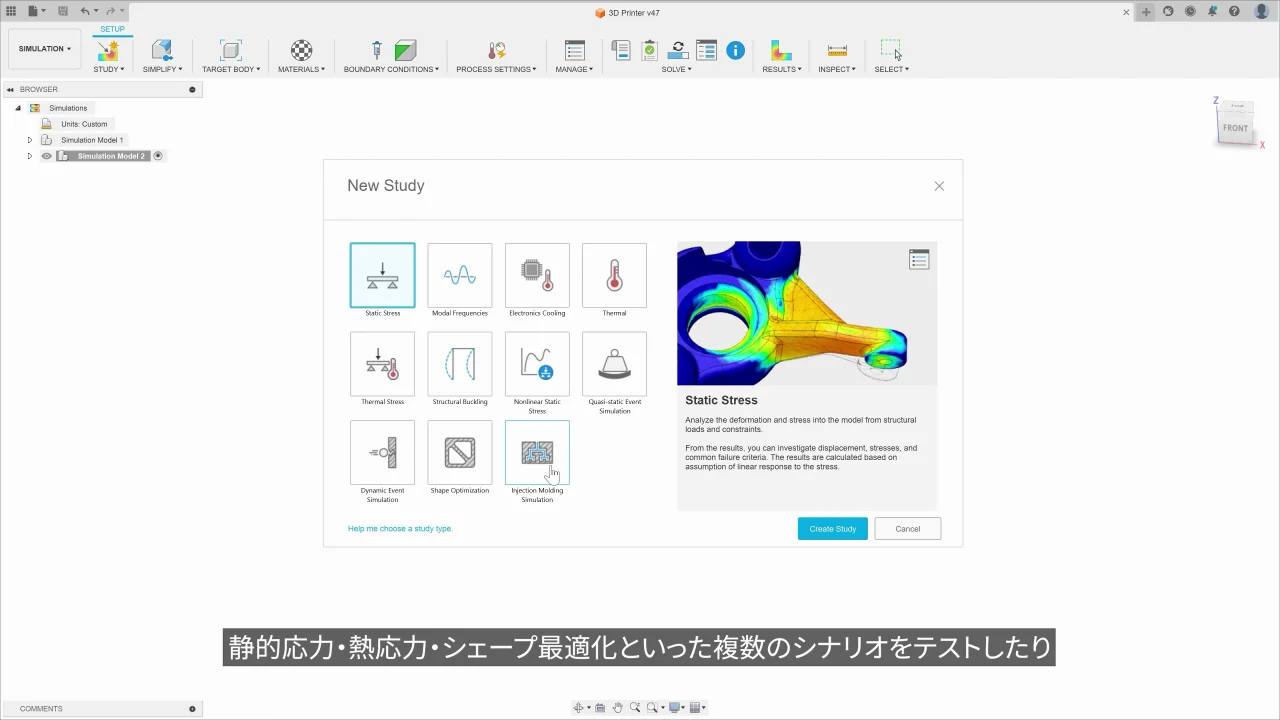Click the Solve refresh icon
Screen dimensions: 1280x720
tap(678, 50)
